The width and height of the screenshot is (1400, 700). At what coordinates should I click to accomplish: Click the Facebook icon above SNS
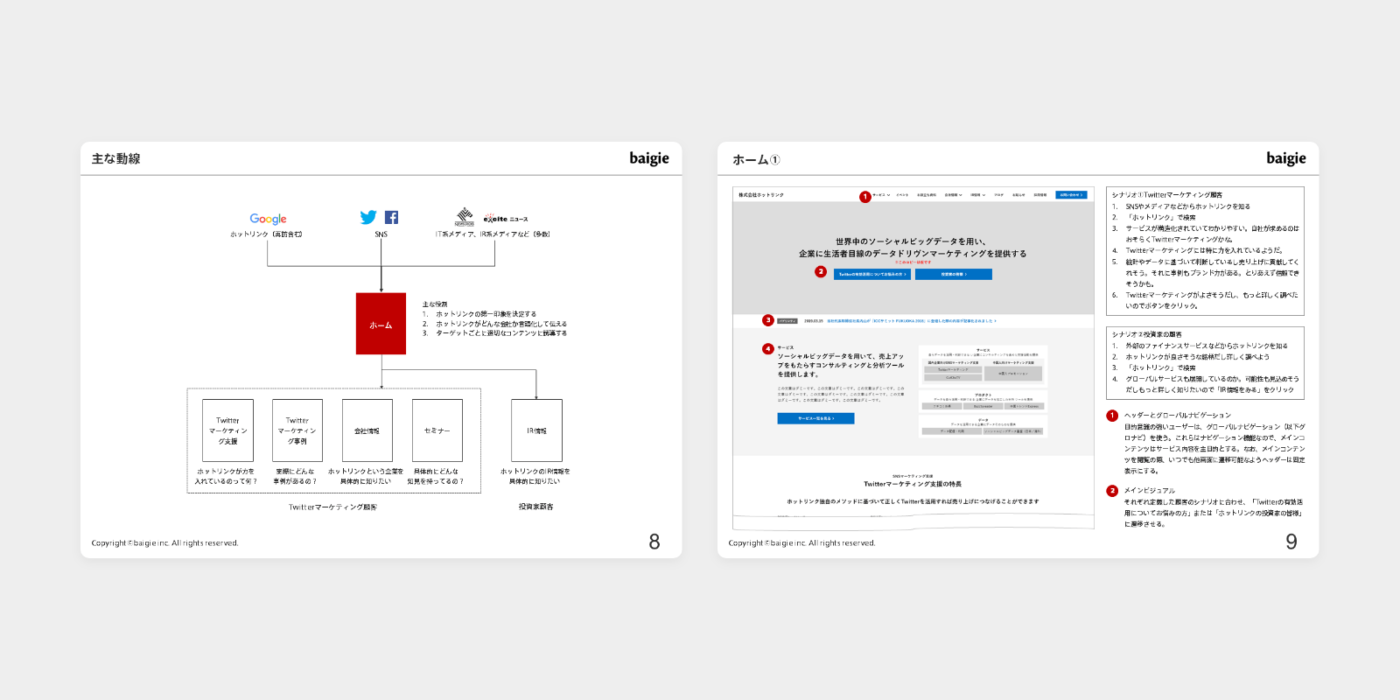click(x=391, y=217)
